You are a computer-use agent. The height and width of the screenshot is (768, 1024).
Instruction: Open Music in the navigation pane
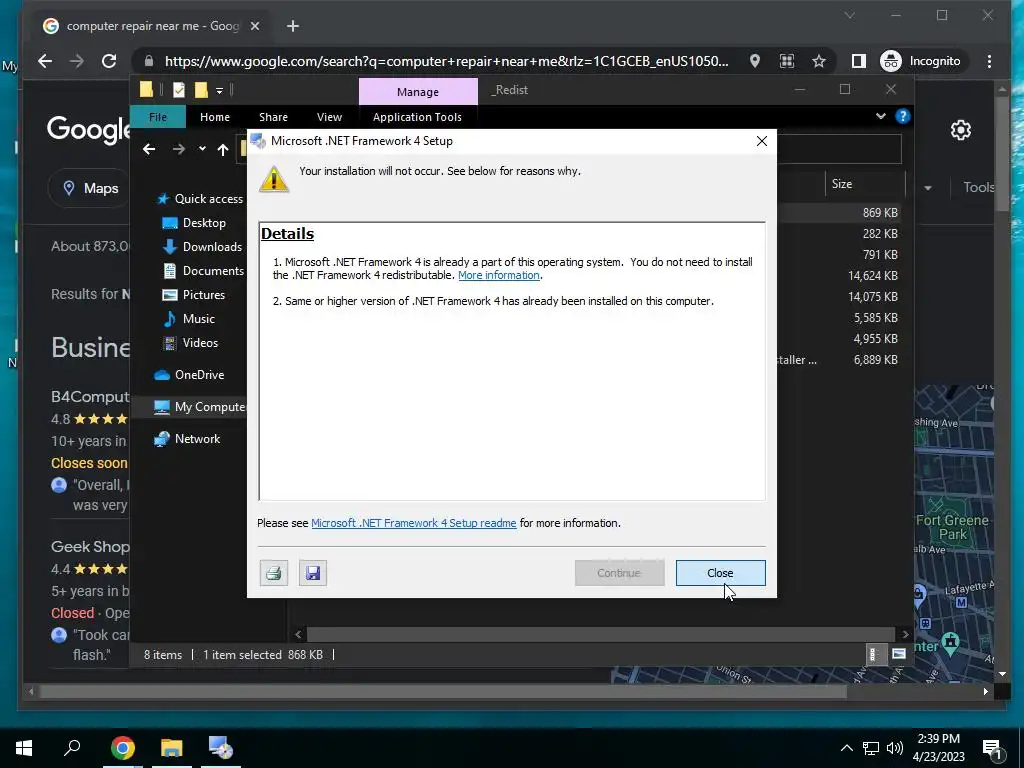coord(189,319)
